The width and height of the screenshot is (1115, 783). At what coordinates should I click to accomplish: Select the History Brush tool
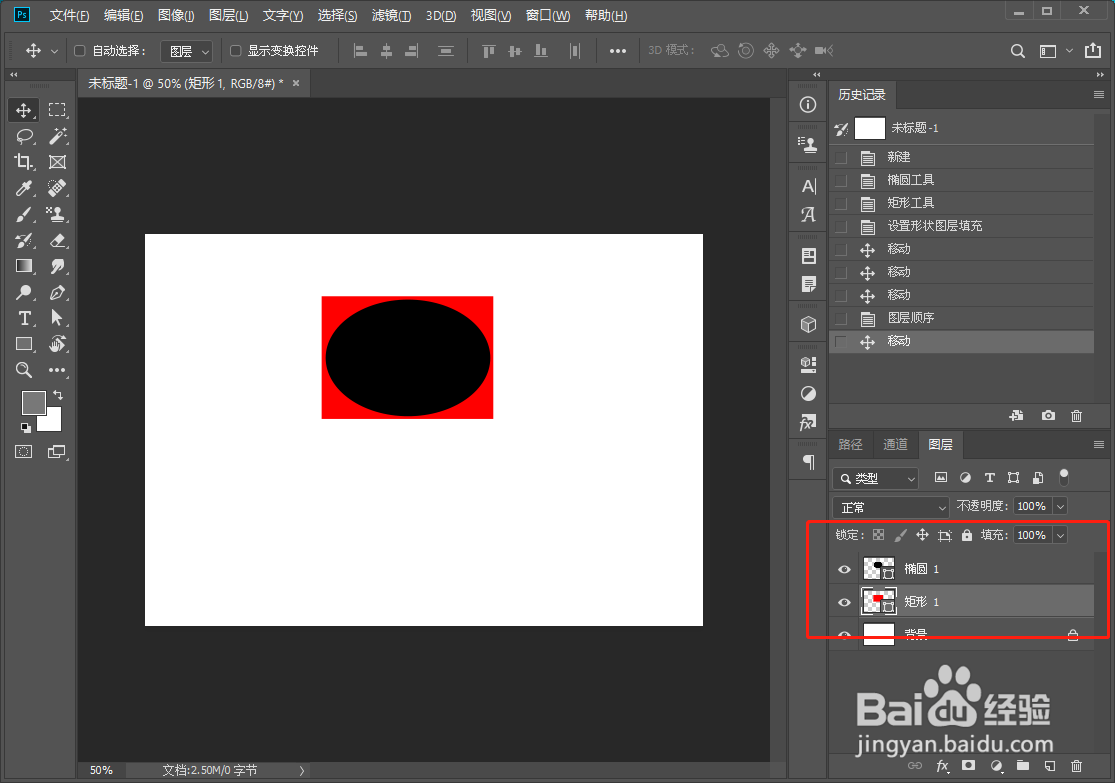(x=23, y=240)
